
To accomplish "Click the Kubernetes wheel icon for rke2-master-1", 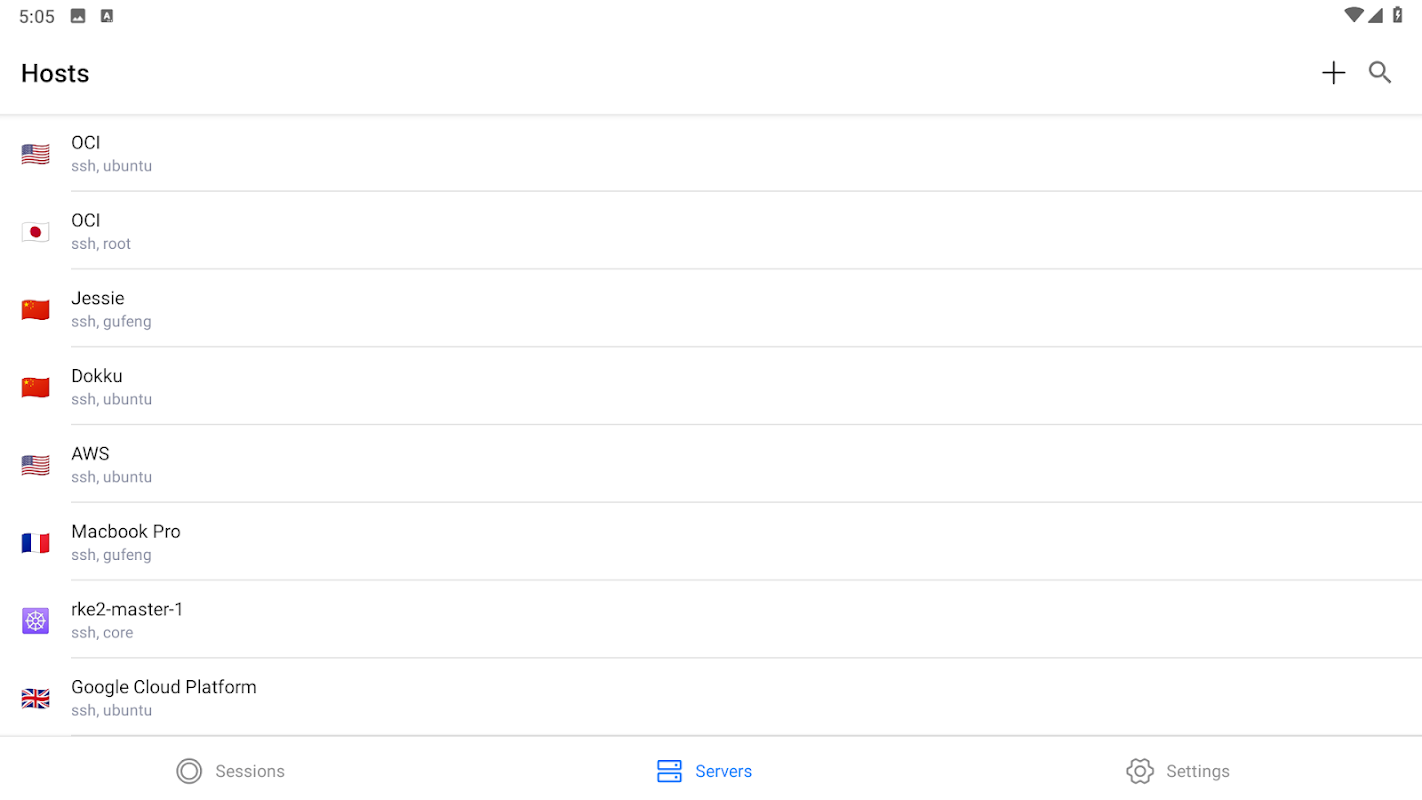I will coord(35,621).
